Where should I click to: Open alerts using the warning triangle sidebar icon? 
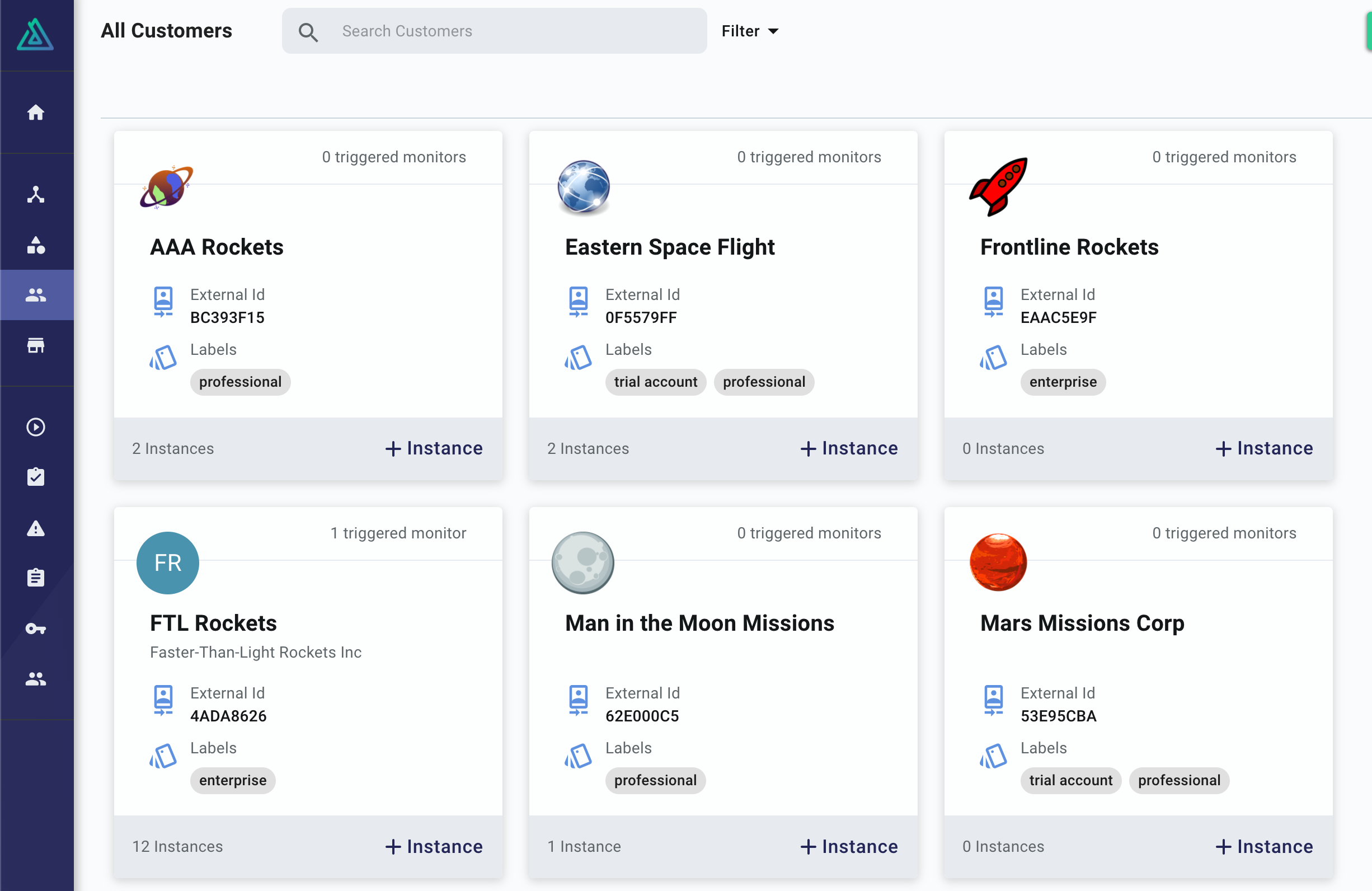36,528
